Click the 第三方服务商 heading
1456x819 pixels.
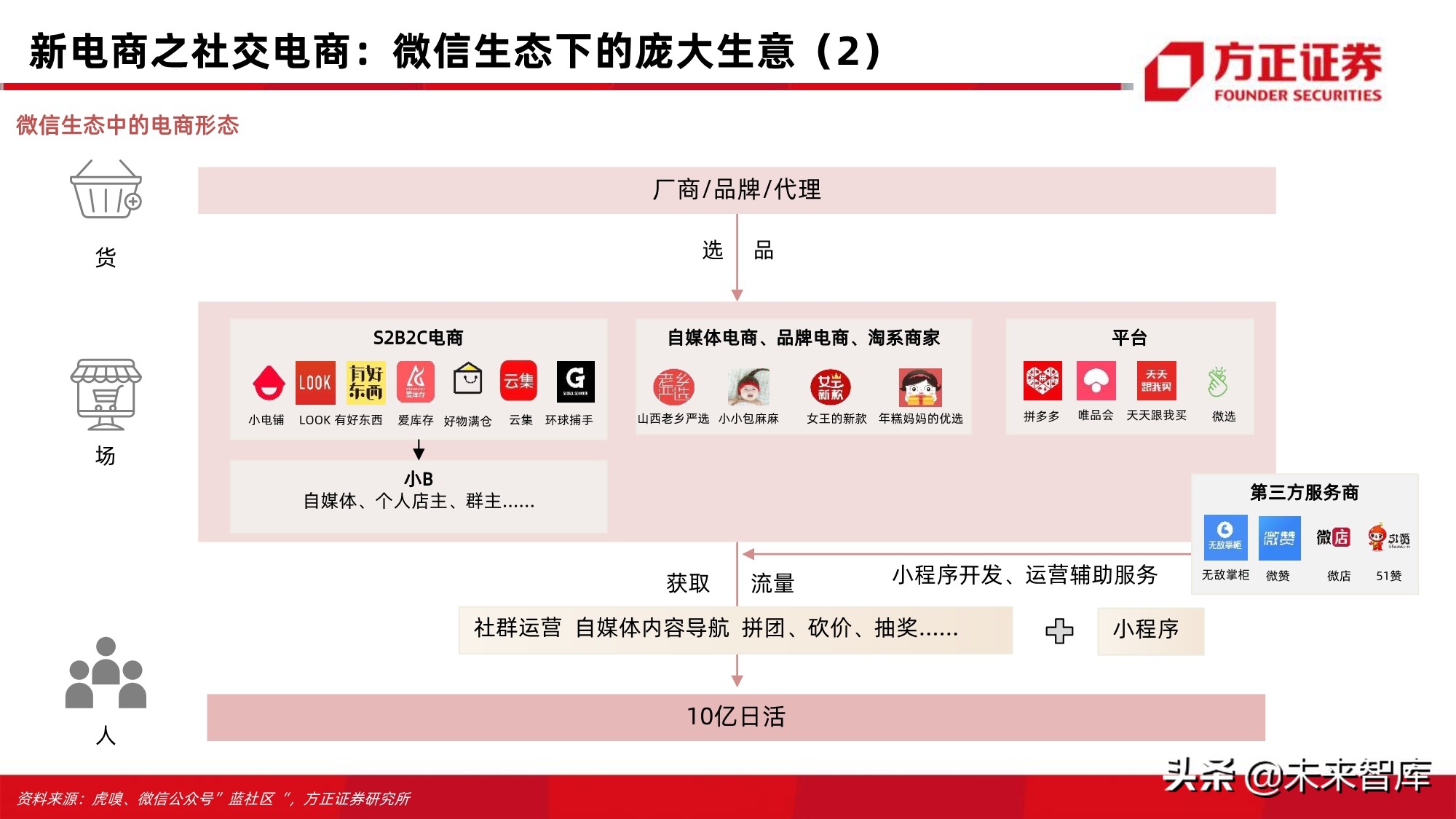tap(1305, 493)
